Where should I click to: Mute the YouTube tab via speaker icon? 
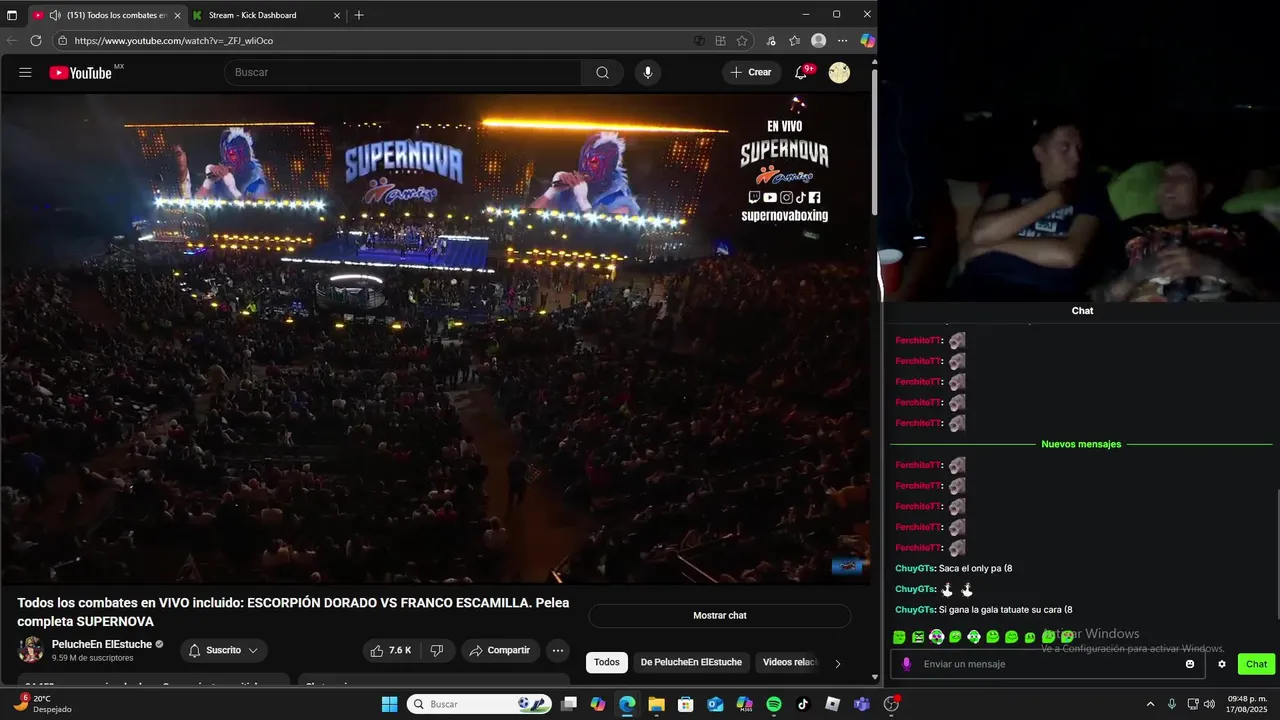[55, 15]
